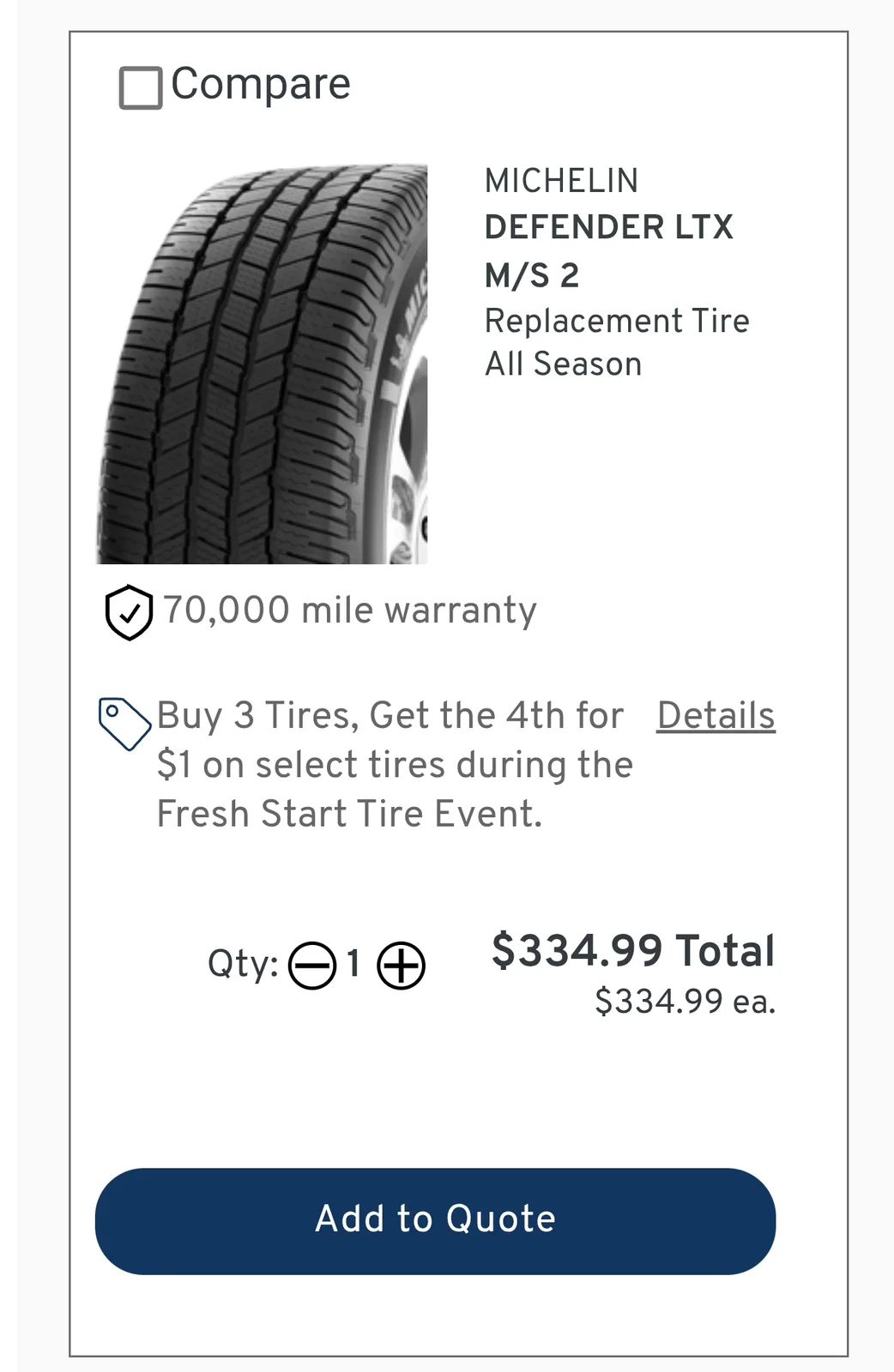Click the warranty shield checkmark icon
The width and height of the screenshot is (894, 1372).
(129, 612)
